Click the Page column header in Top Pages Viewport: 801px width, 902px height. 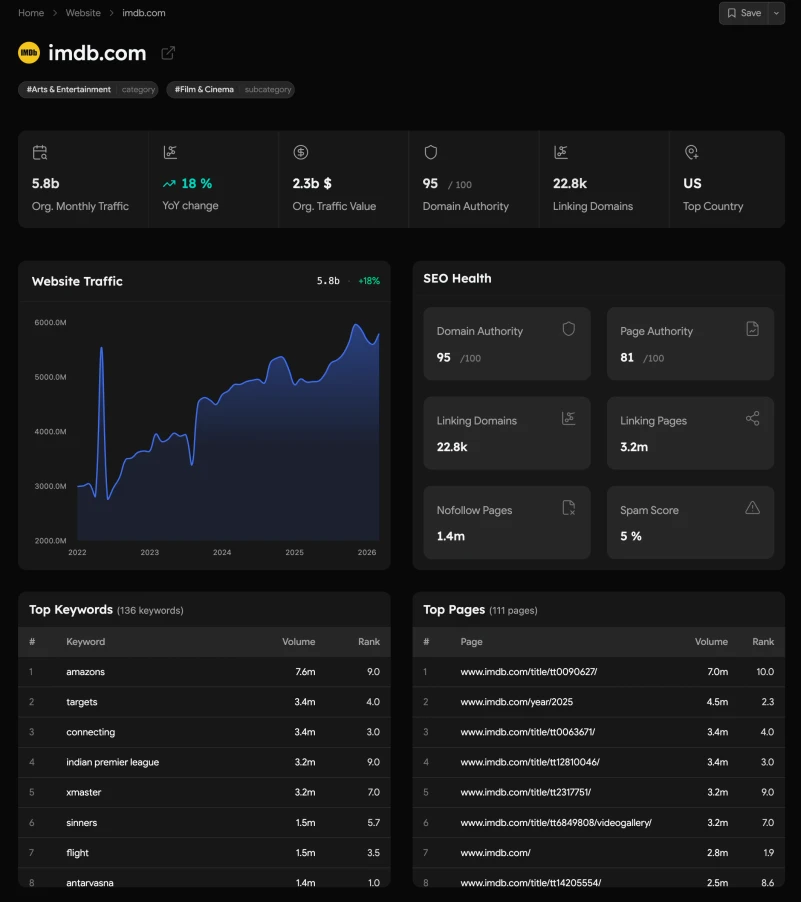pos(471,642)
